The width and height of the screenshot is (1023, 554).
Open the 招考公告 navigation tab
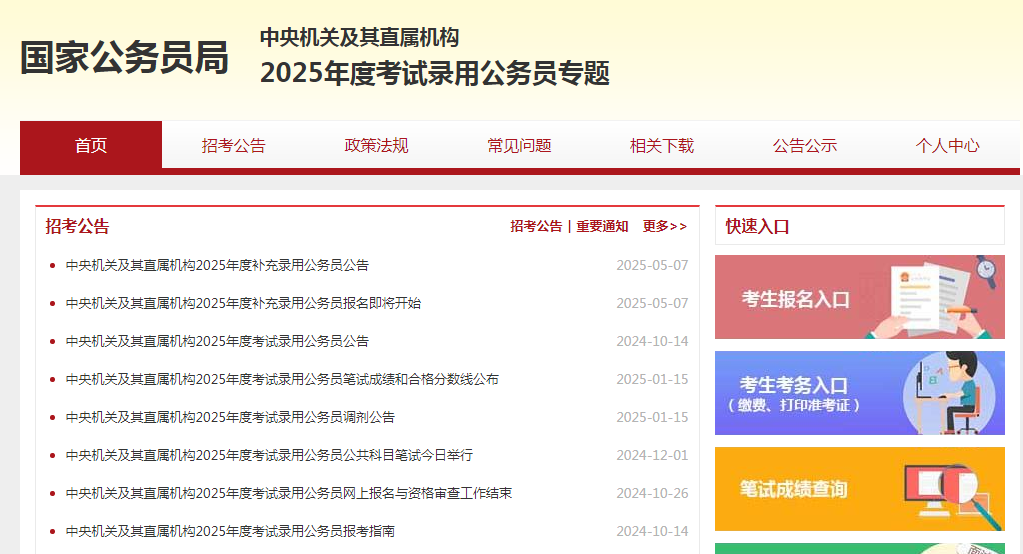[x=233, y=146]
